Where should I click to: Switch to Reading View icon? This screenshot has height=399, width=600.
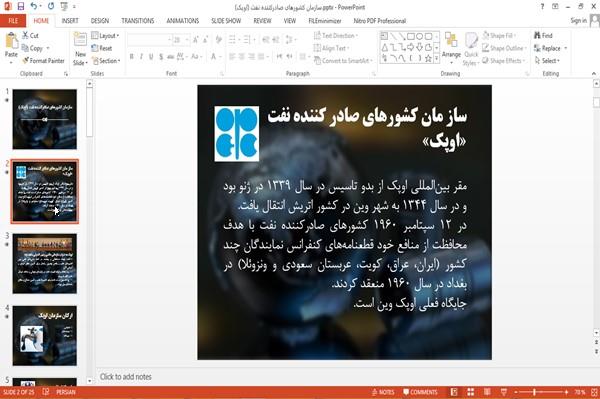click(487, 392)
